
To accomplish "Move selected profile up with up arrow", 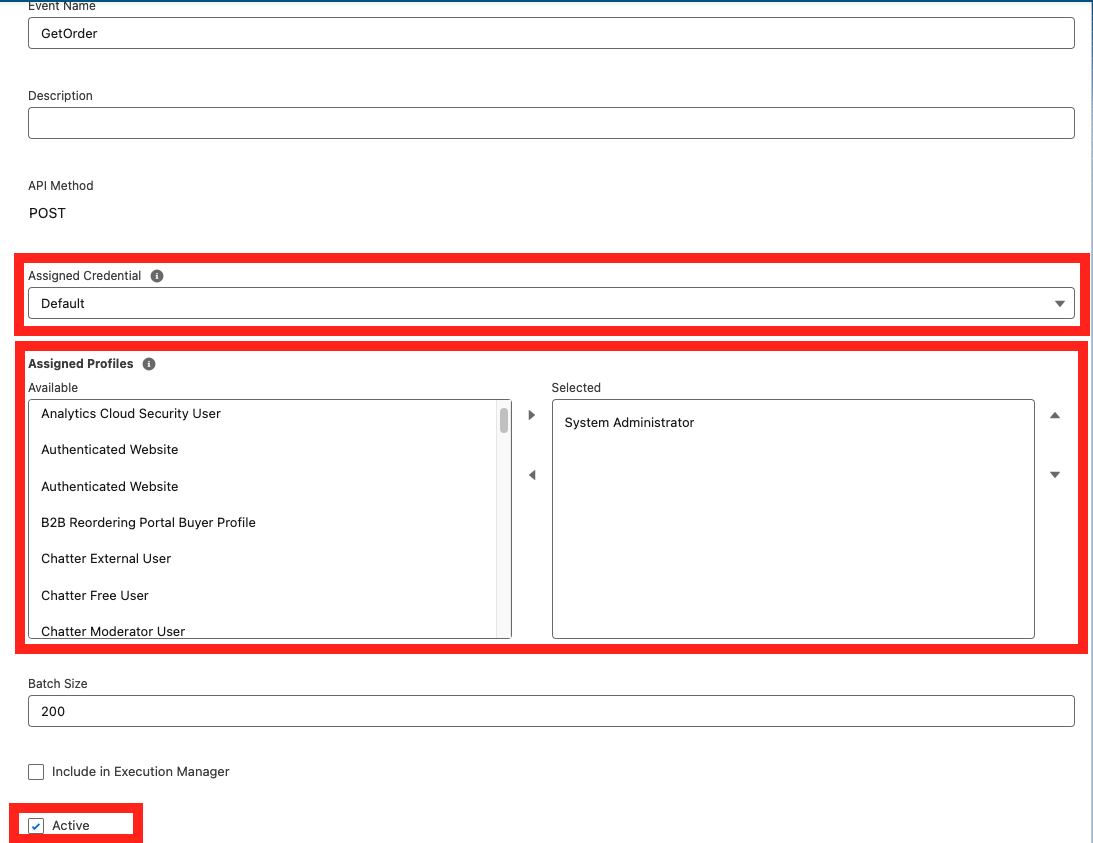I will tap(1055, 415).
